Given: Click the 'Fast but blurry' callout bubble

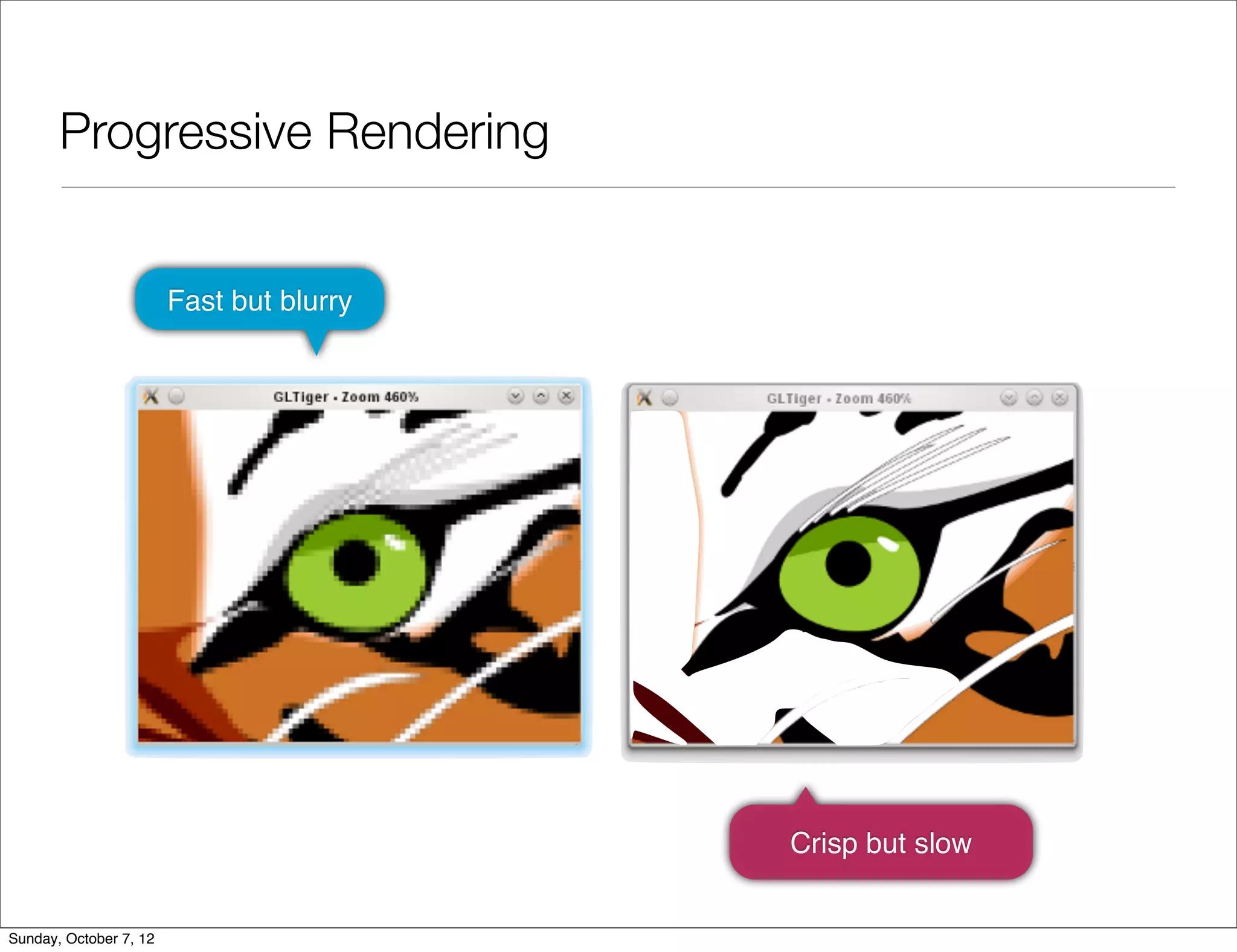Looking at the screenshot, I should [x=260, y=300].
